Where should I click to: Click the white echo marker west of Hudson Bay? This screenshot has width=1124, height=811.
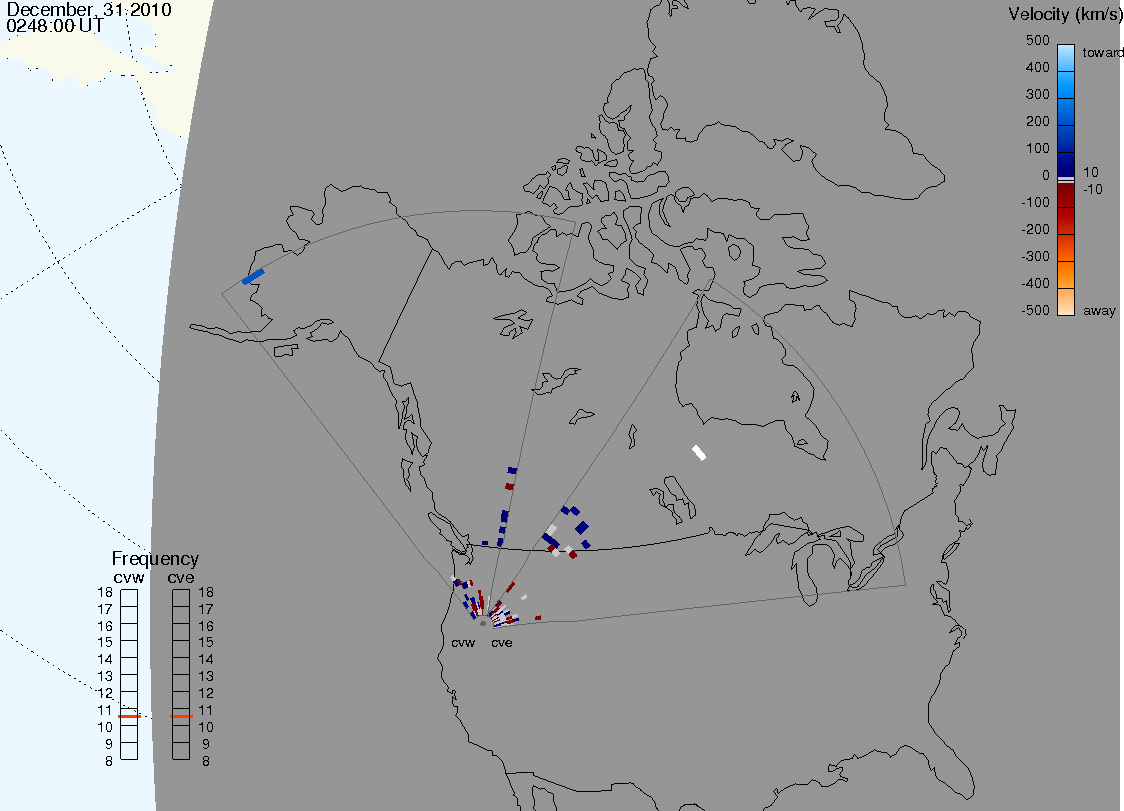tap(699, 452)
